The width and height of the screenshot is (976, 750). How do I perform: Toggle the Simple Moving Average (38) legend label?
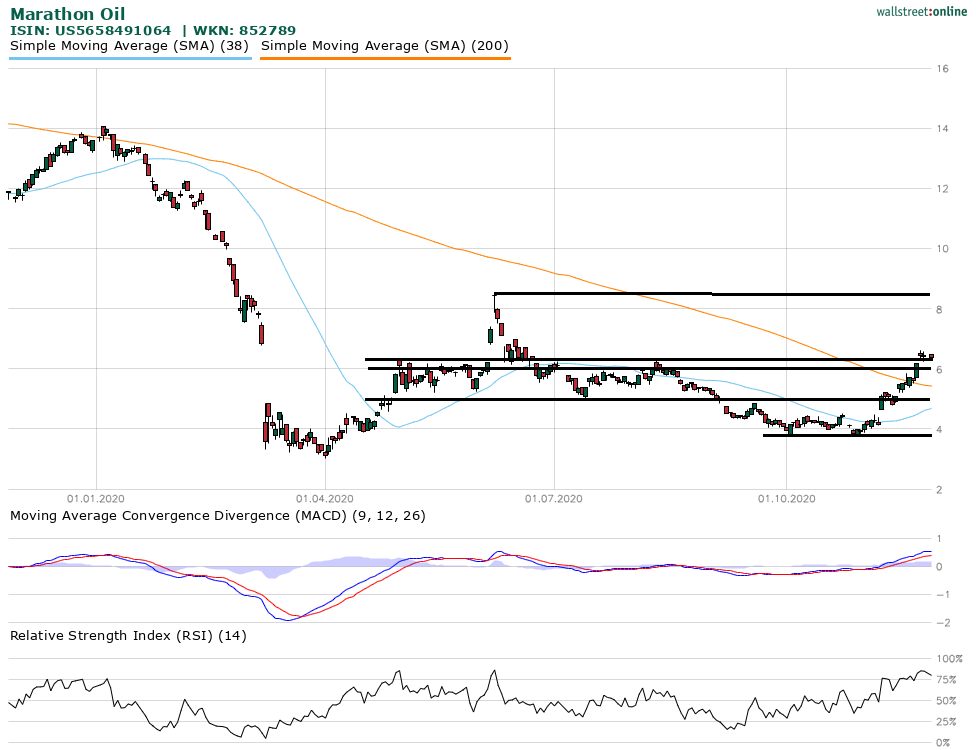click(130, 46)
